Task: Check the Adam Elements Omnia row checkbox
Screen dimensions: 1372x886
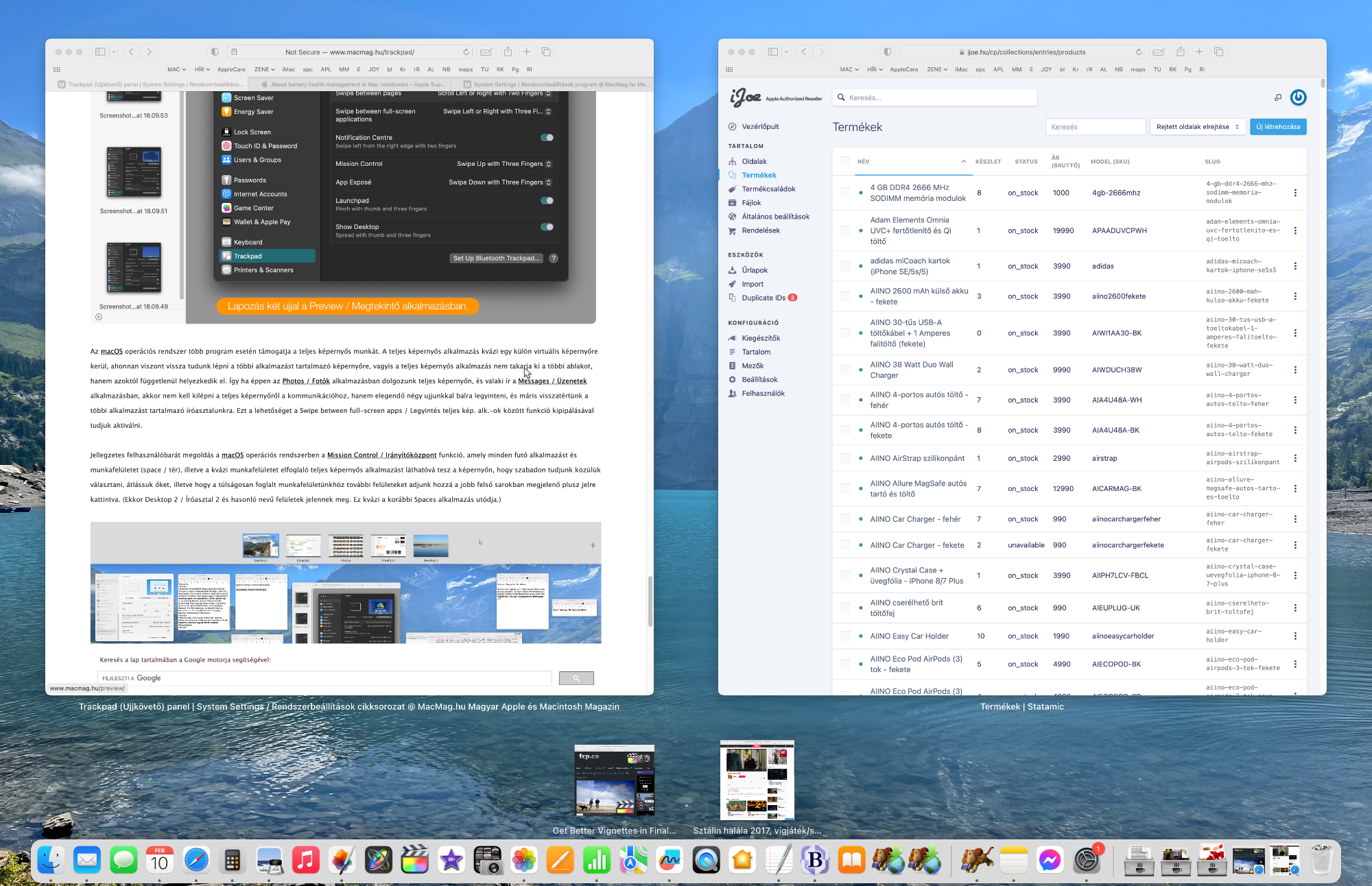Action: click(x=845, y=230)
